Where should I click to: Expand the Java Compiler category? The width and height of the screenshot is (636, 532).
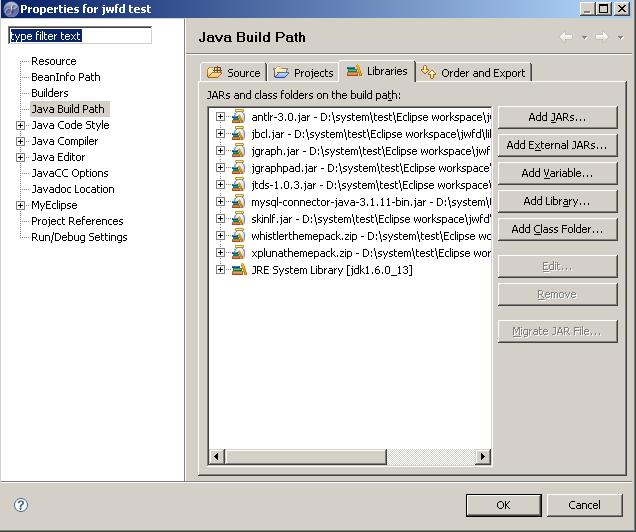pyautogui.click(x=20, y=141)
